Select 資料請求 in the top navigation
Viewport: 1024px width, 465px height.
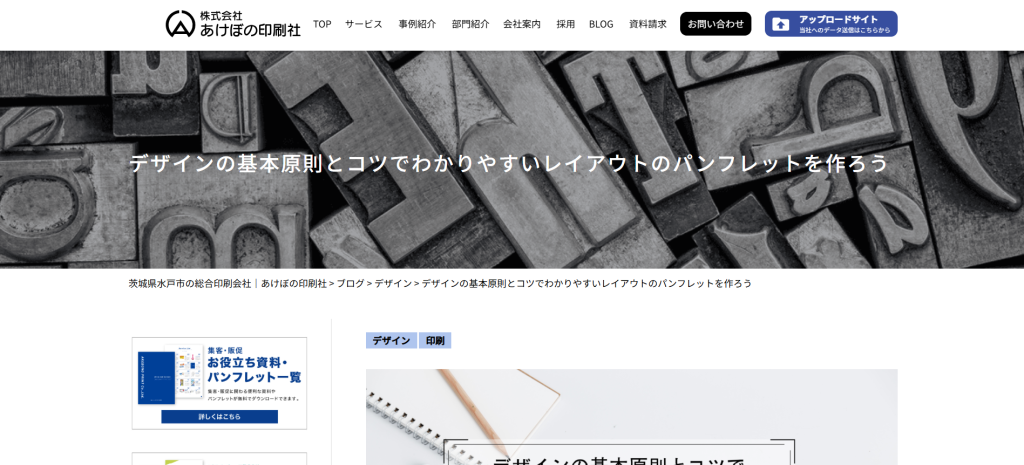tap(648, 24)
